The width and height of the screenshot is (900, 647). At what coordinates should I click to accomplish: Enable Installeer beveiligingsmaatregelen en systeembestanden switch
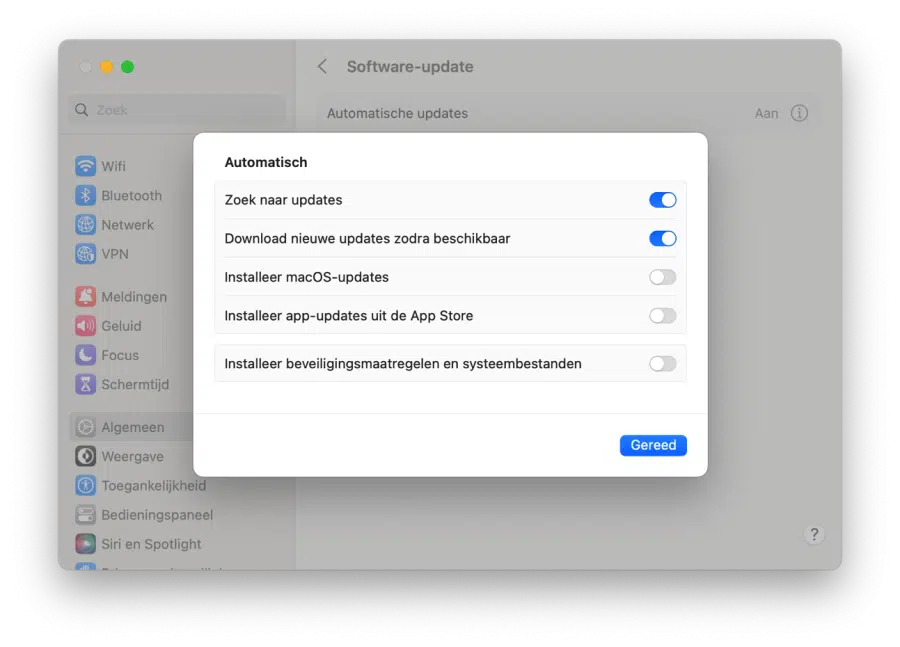coord(662,363)
